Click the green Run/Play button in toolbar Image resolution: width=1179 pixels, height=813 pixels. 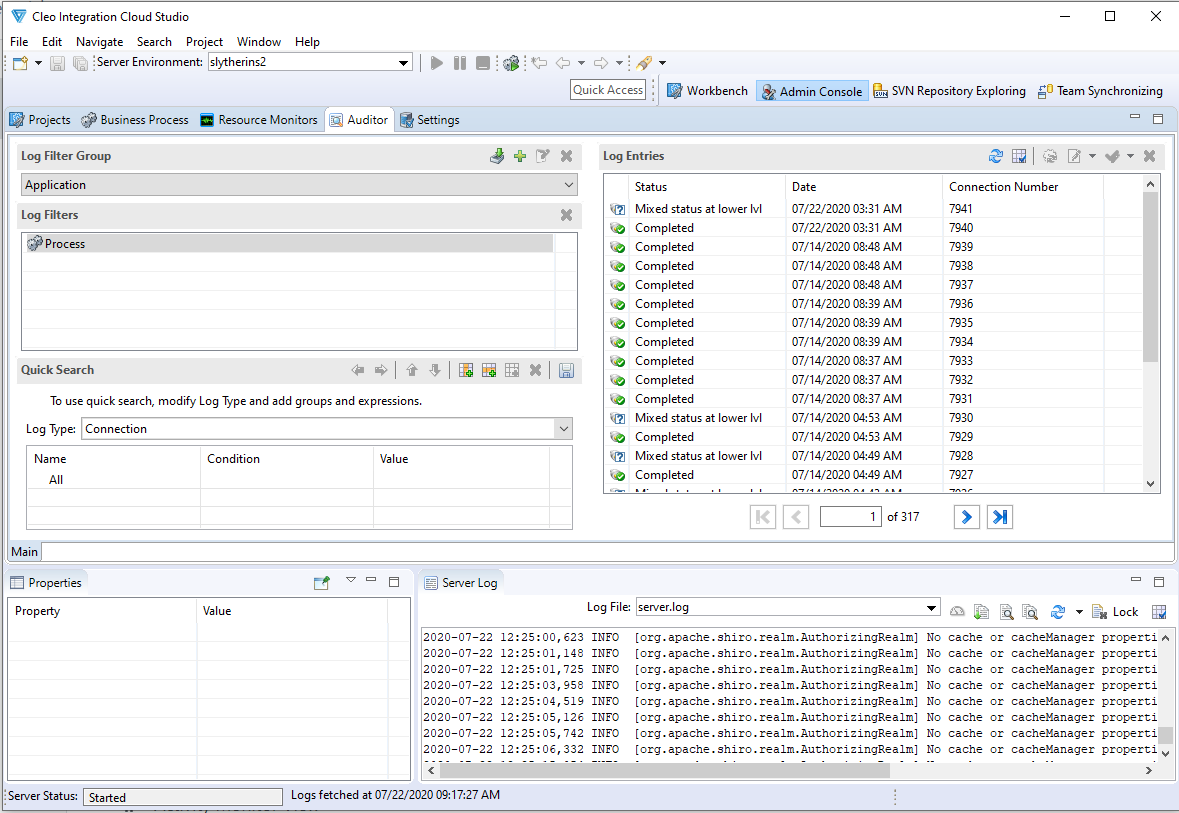pyautogui.click(x=437, y=63)
